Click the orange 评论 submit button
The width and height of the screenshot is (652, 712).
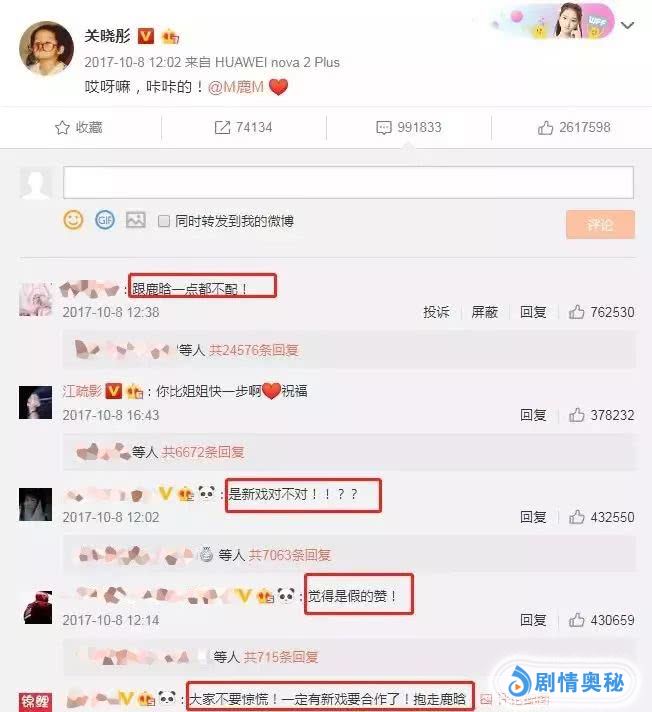coord(600,224)
